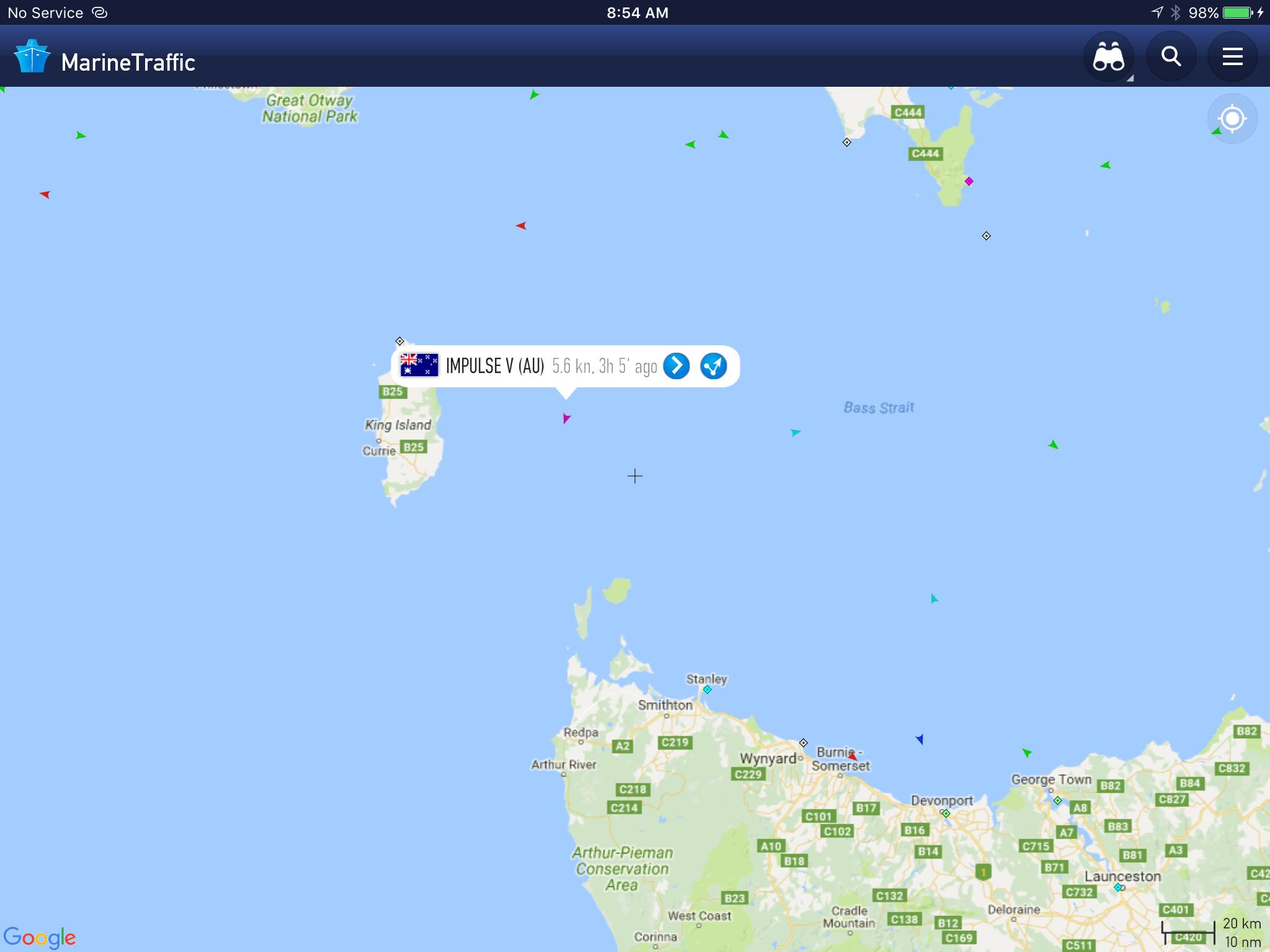The image size is (1270, 952).
Task: Select the red vessel at Burnie-Somerset
Action: [853, 756]
